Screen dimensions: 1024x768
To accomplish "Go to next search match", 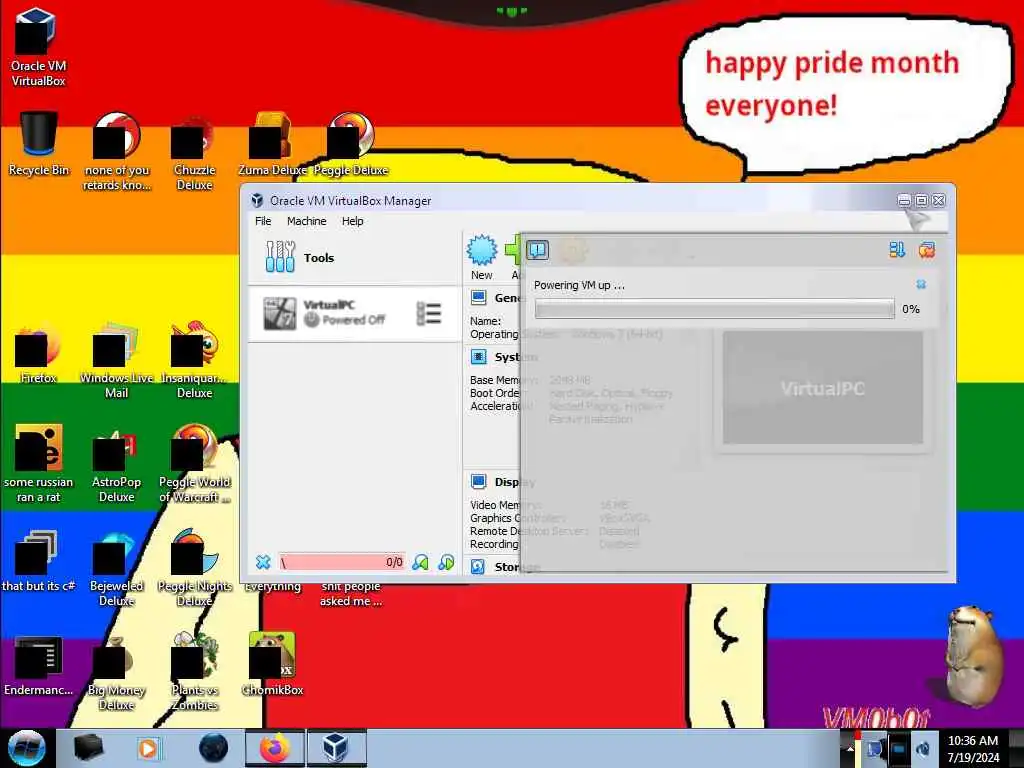I will click(x=446, y=562).
